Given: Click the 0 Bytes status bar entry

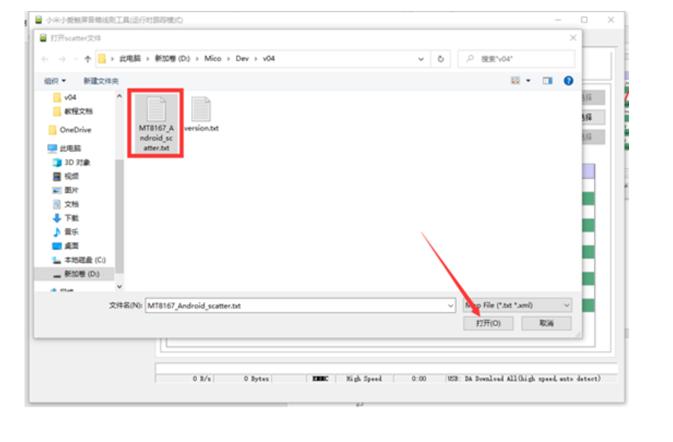Looking at the screenshot, I should pos(256,378).
